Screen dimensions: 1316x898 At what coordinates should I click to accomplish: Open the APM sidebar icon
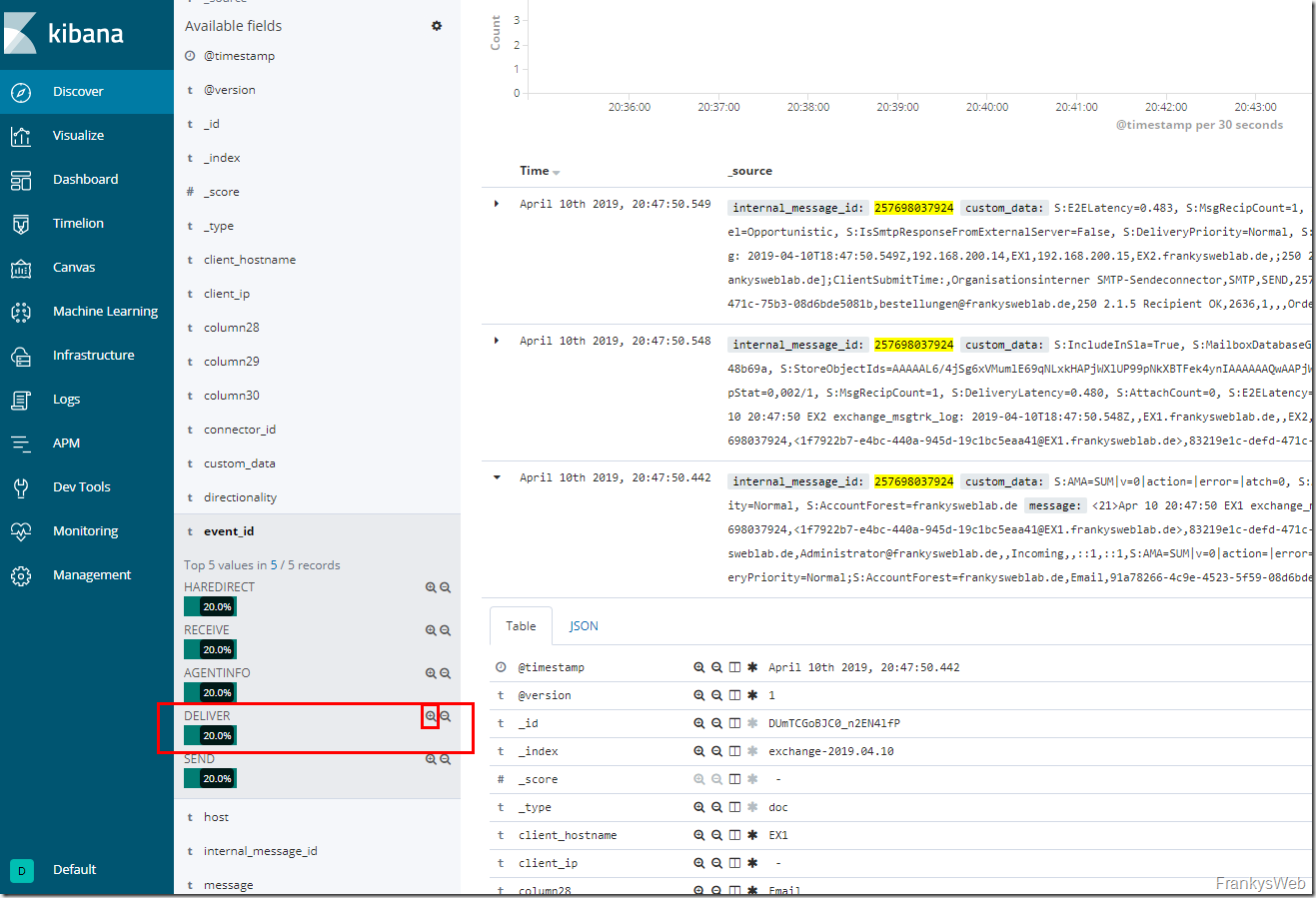pos(21,444)
